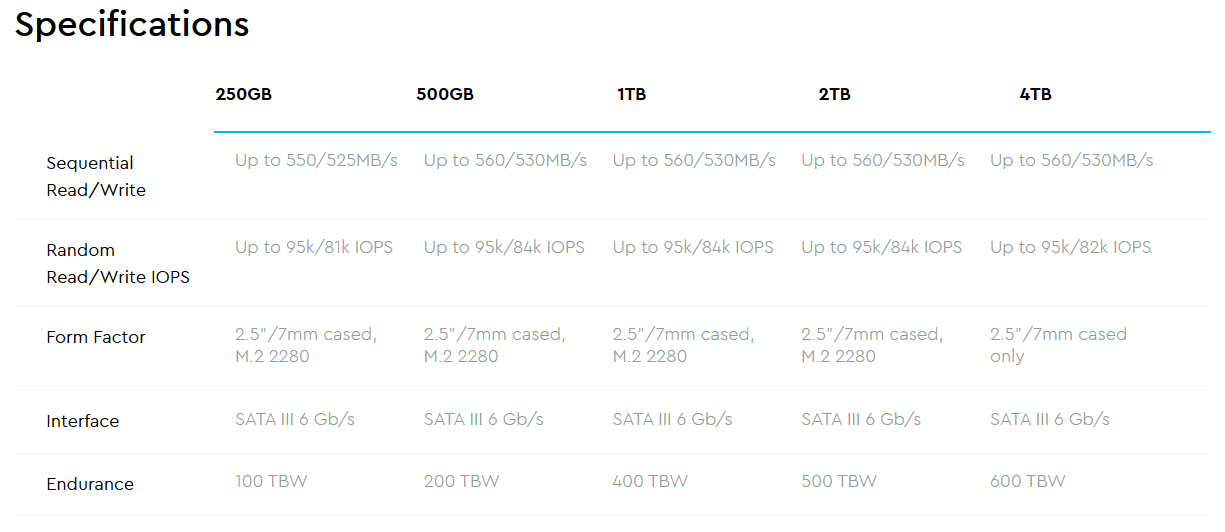1225x532 pixels.
Task: Click the Sequential Read/Write row label
Action: (x=96, y=176)
